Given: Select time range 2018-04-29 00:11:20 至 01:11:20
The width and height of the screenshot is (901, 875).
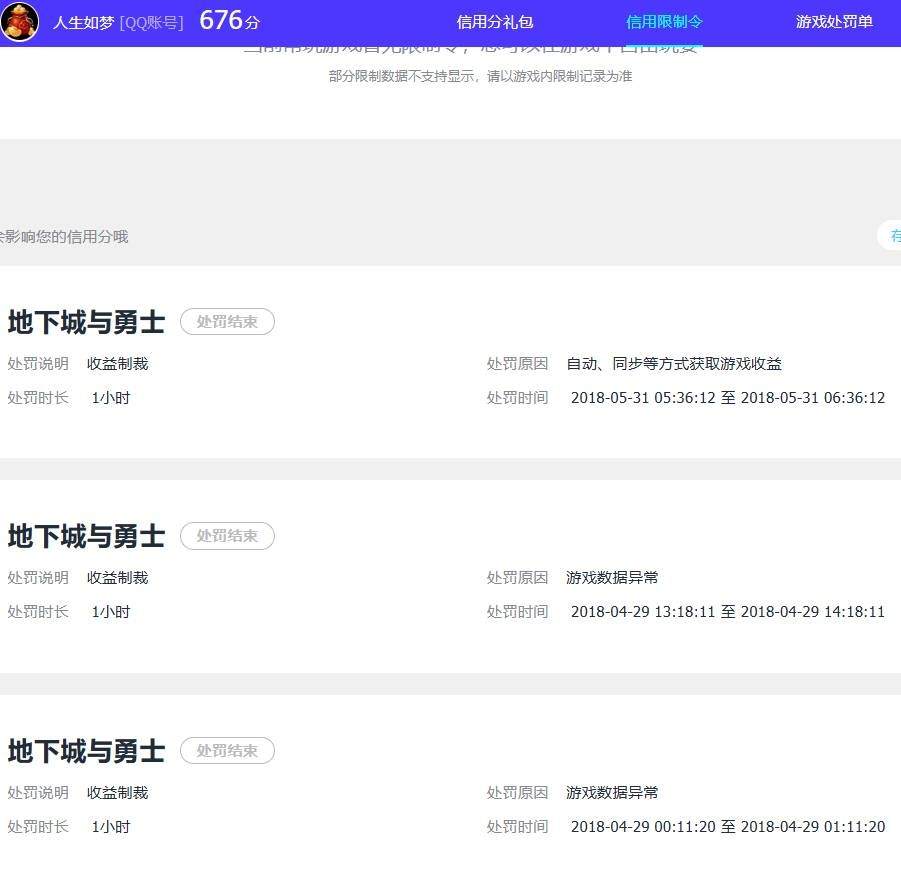Looking at the screenshot, I should (728, 827).
